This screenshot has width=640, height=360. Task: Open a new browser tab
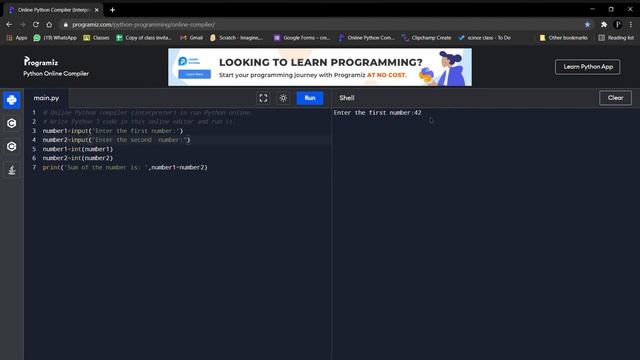pyautogui.click(x=112, y=10)
